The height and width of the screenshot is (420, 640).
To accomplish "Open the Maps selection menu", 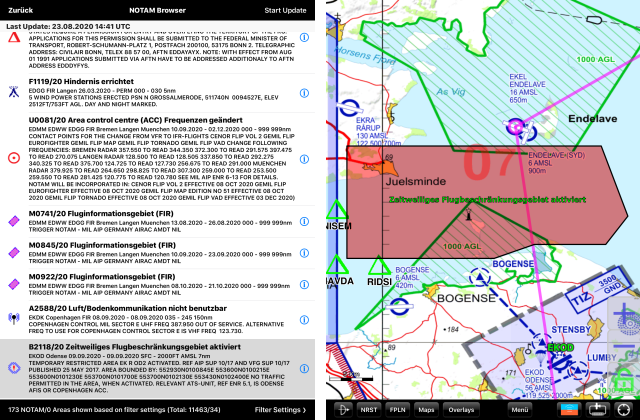I will pos(427,409).
